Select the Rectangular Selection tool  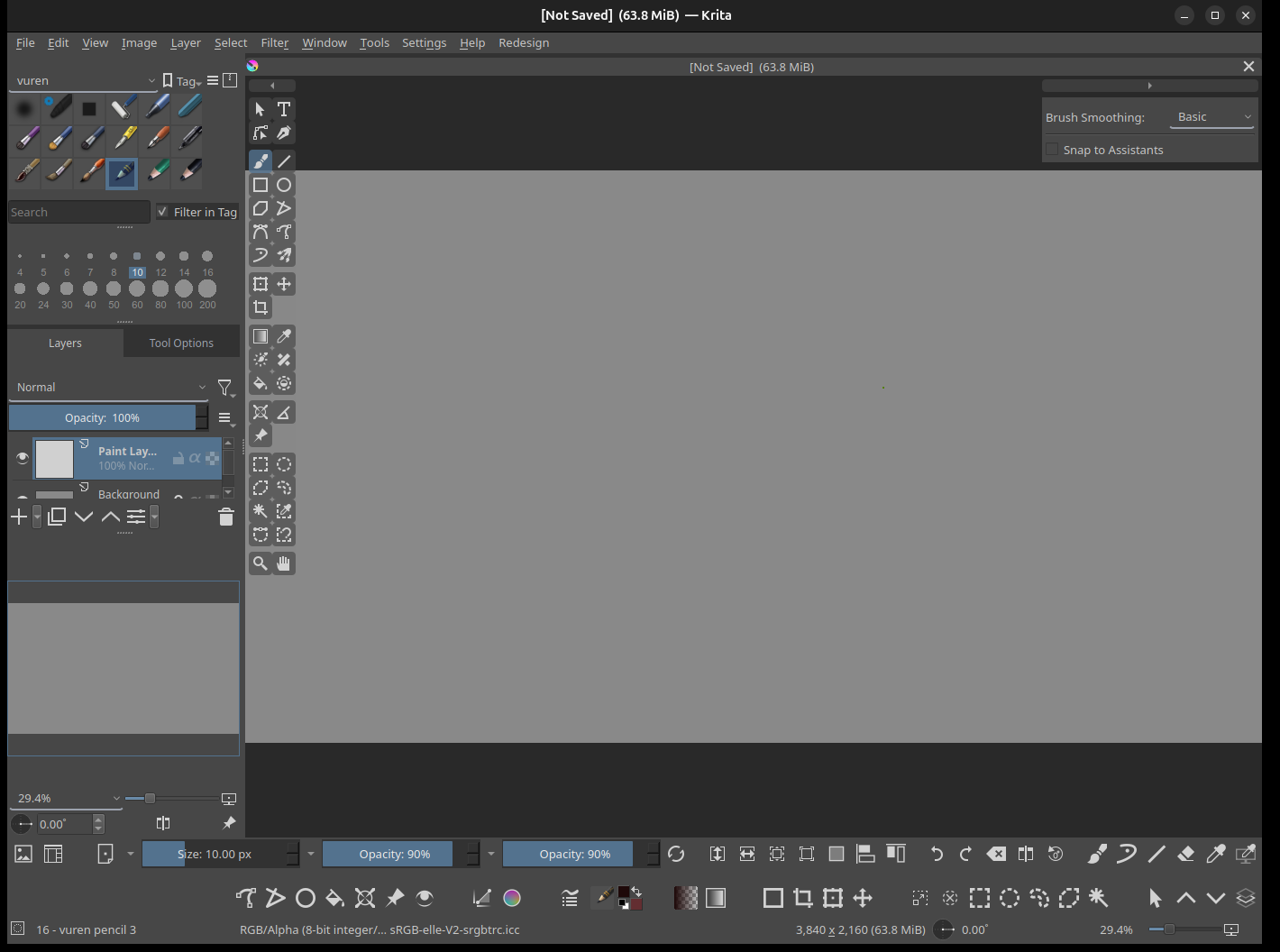click(x=261, y=464)
